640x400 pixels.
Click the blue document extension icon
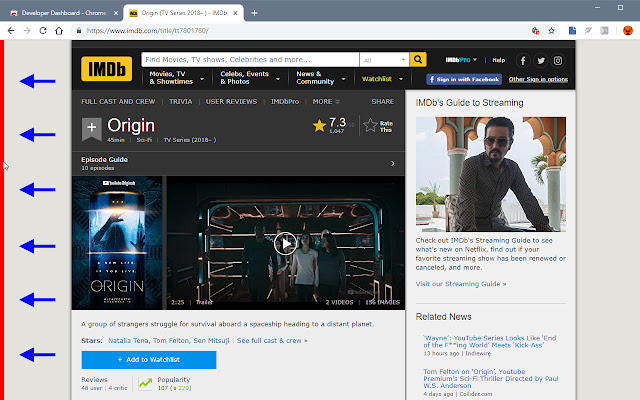tap(572, 31)
